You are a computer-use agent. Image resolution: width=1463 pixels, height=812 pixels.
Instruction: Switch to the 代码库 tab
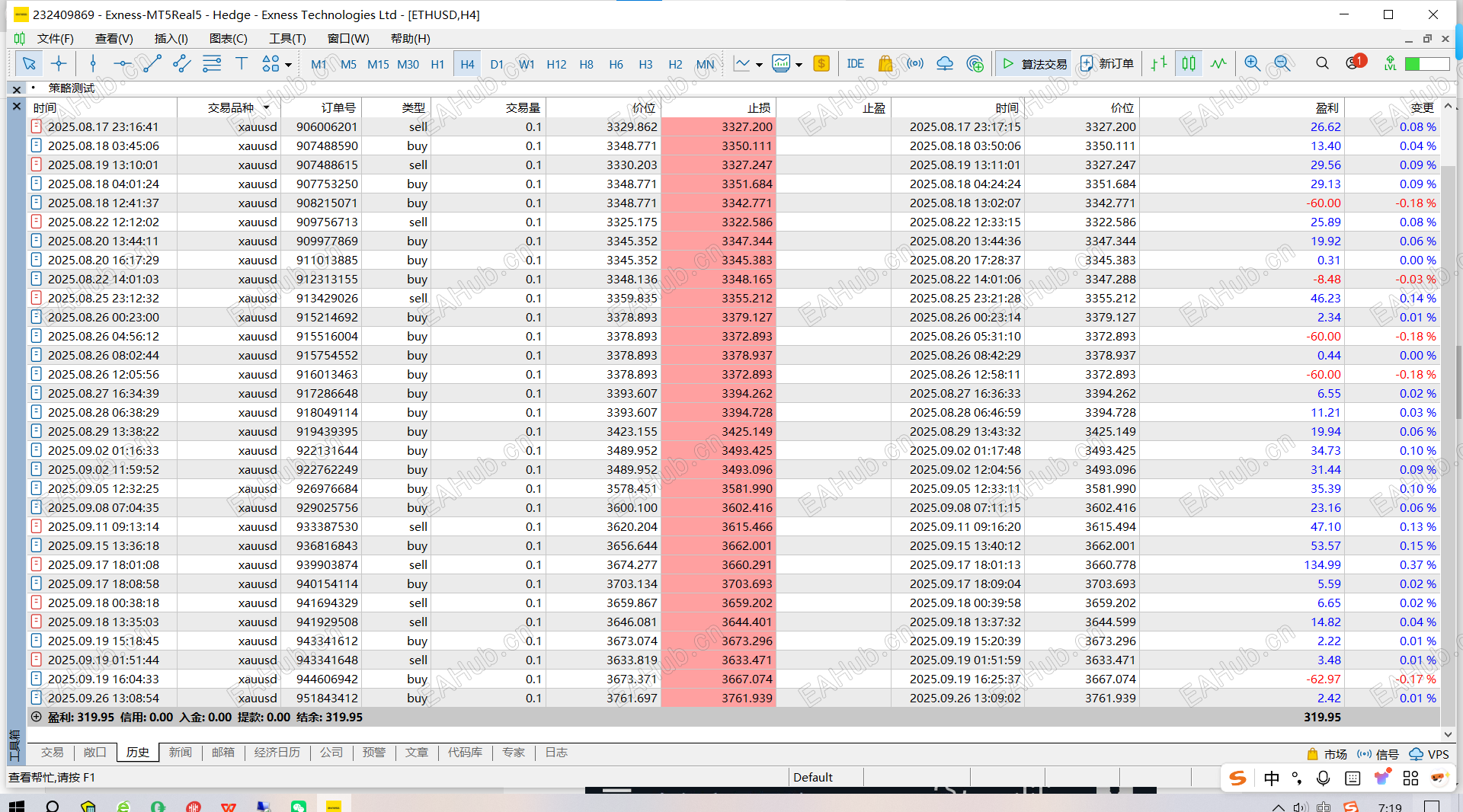click(465, 753)
